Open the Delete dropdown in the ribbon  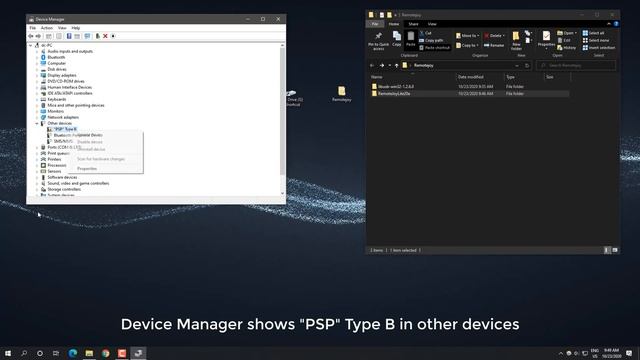(494, 36)
